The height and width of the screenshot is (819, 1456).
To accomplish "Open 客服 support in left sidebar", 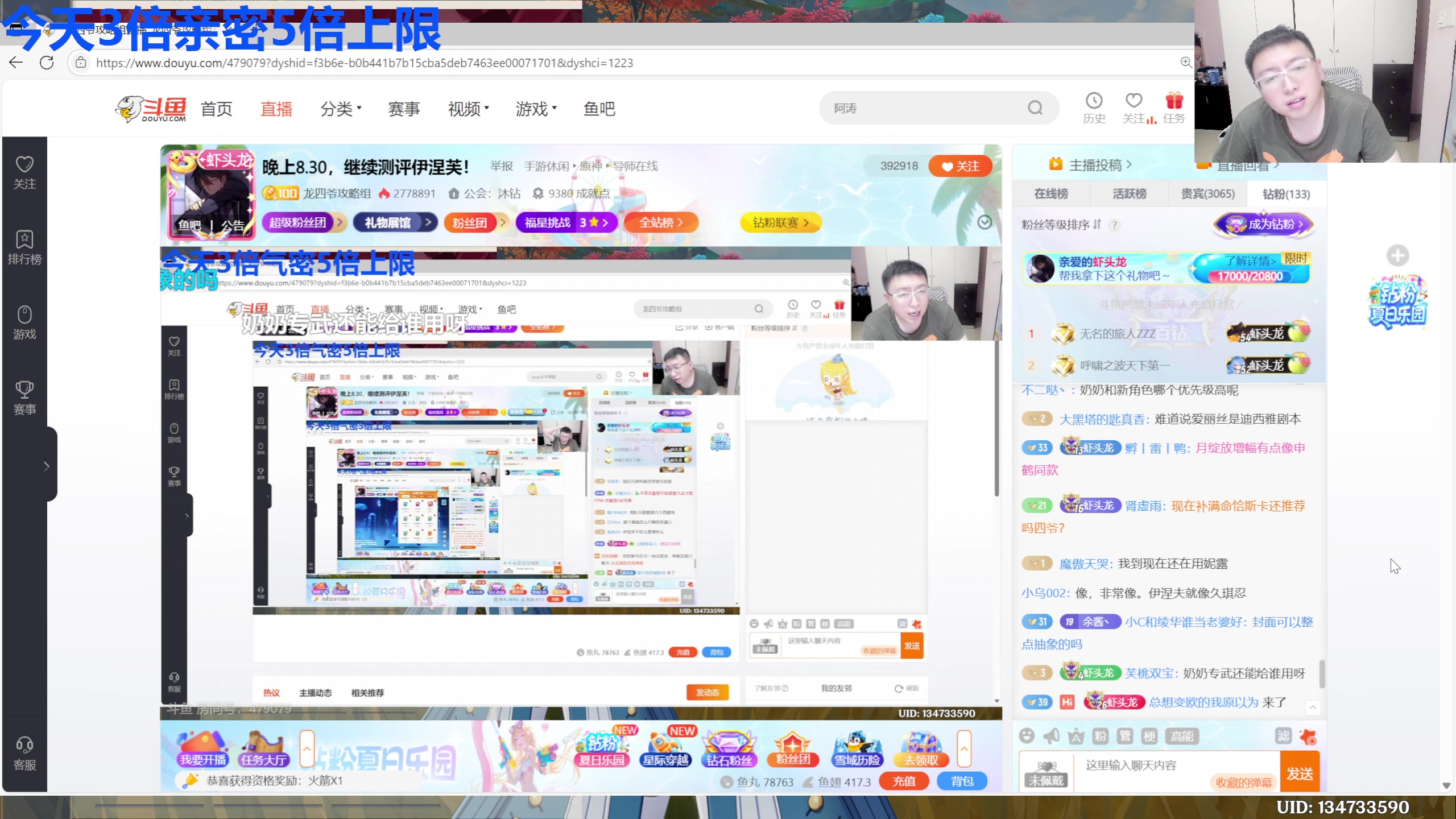I will [24, 754].
